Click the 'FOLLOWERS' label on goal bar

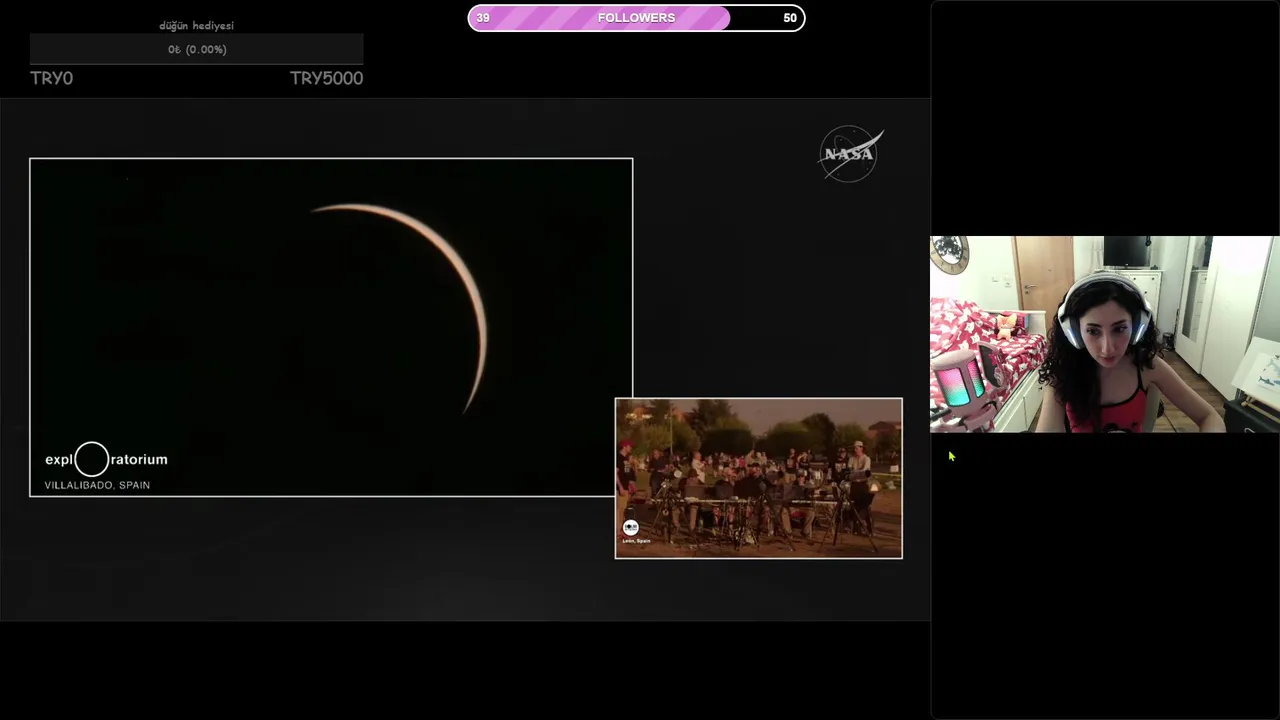coord(636,18)
